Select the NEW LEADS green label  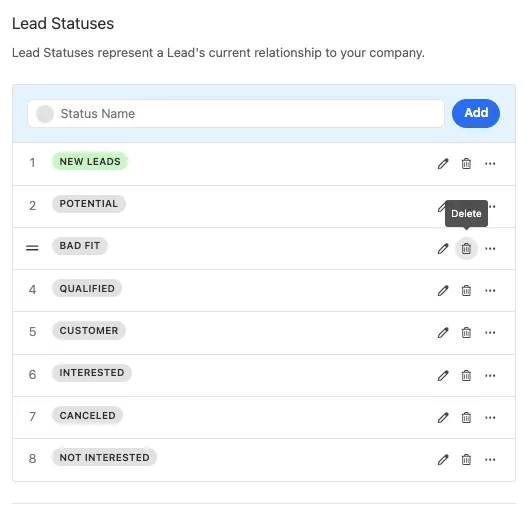tap(90, 162)
